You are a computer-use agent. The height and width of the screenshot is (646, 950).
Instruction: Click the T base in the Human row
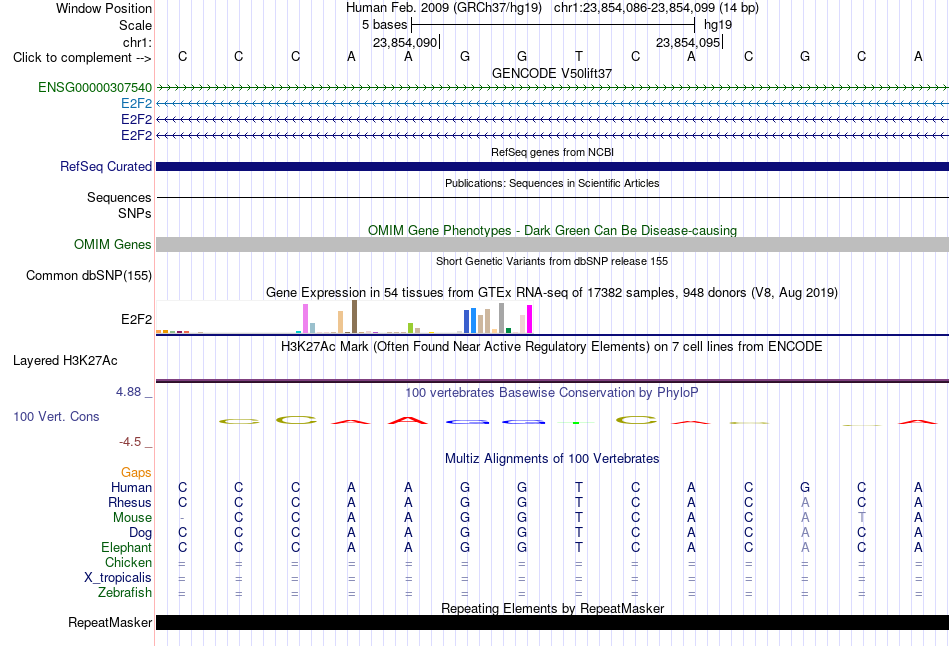579,487
